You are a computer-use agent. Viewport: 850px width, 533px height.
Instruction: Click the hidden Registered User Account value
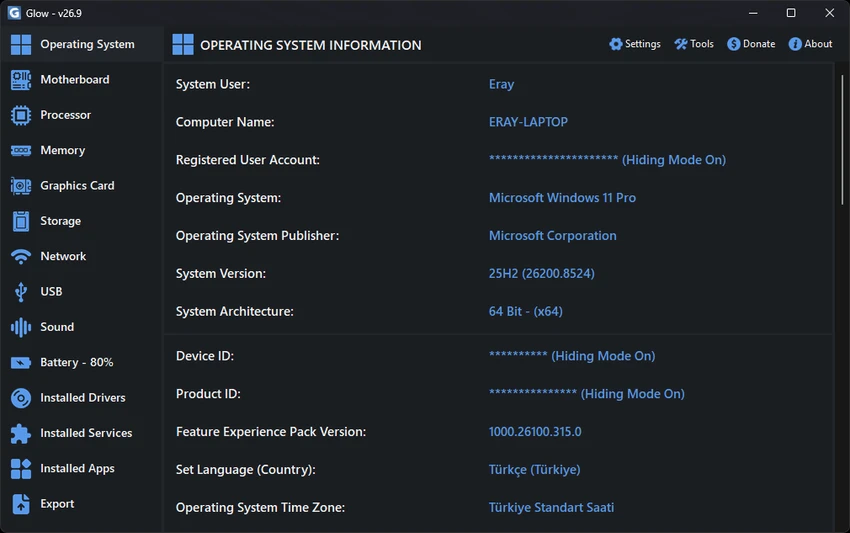[x=607, y=160]
